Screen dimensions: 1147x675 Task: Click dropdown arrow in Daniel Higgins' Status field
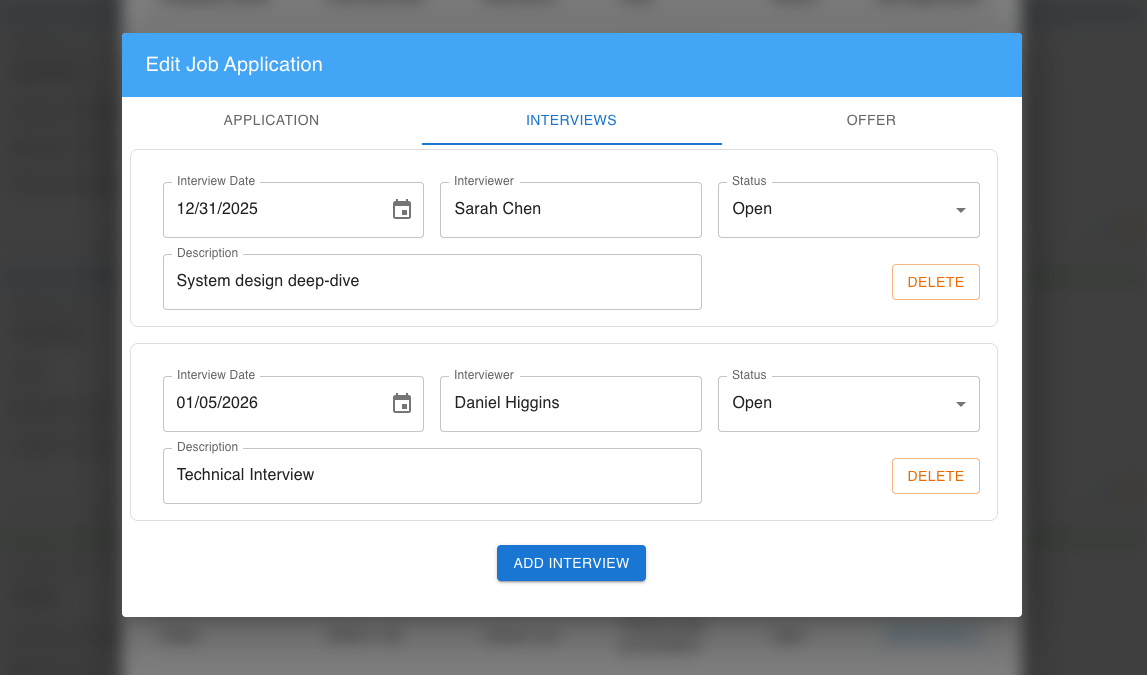click(960, 404)
